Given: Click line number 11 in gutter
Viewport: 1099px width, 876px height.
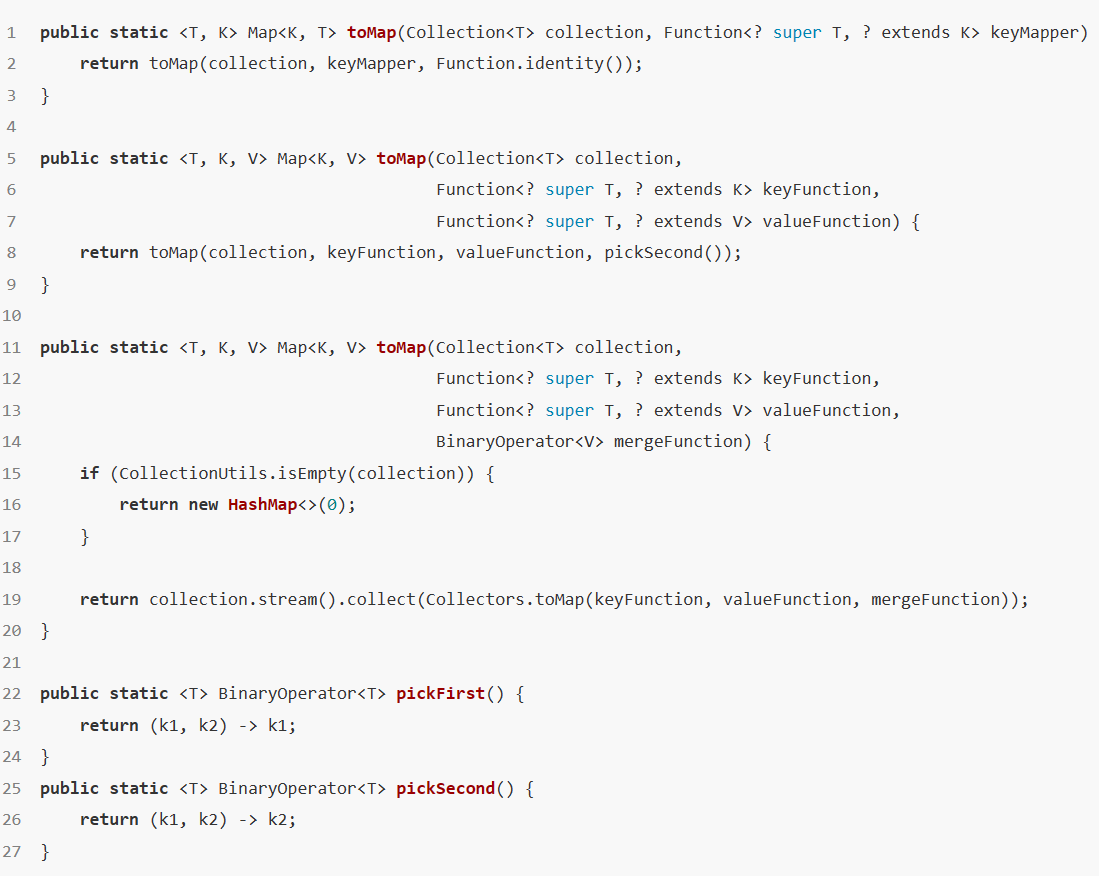Looking at the screenshot, I should click(x=11, y=348).
